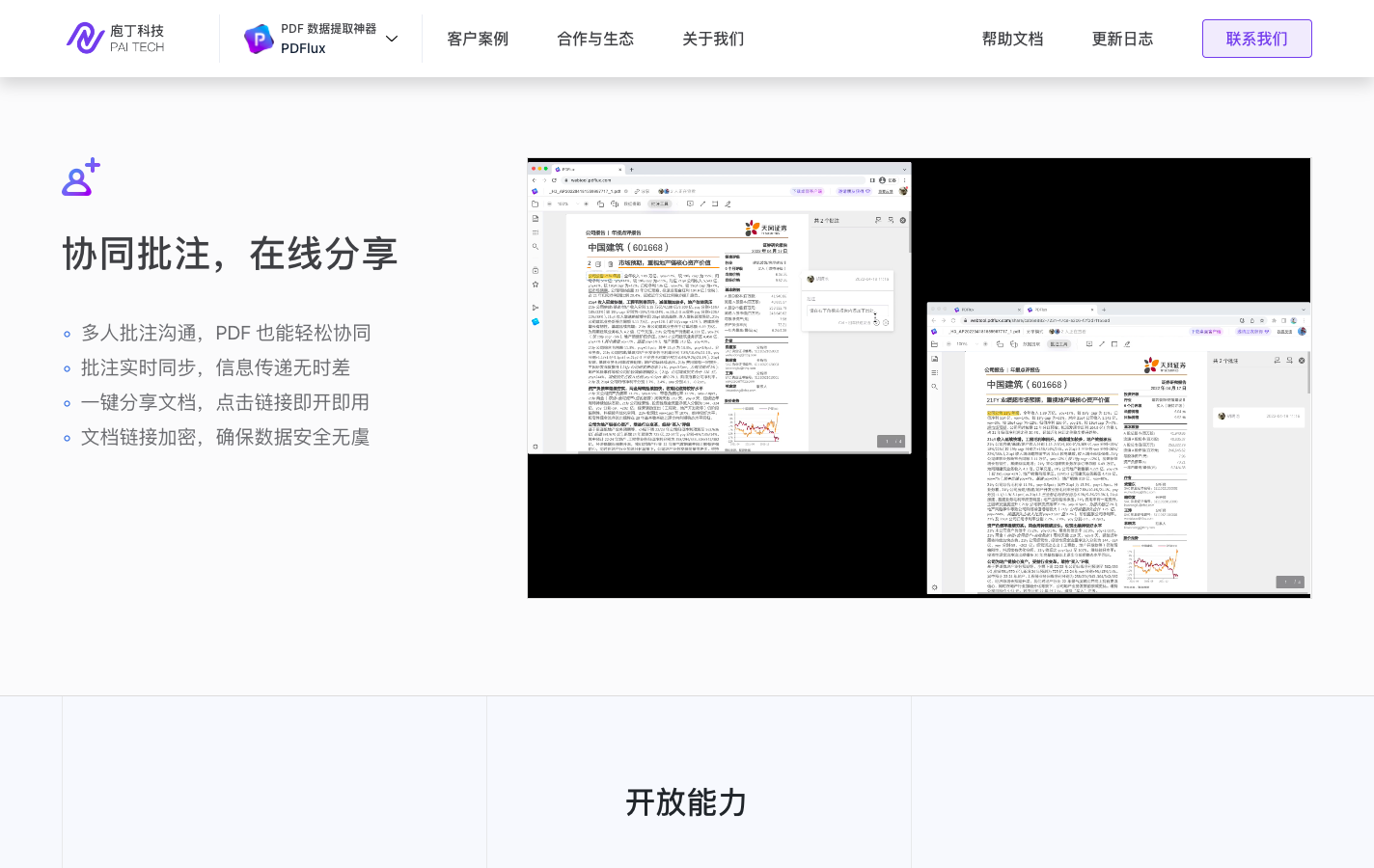Click the 协同批注，在线分享 heading

(230, 254)
